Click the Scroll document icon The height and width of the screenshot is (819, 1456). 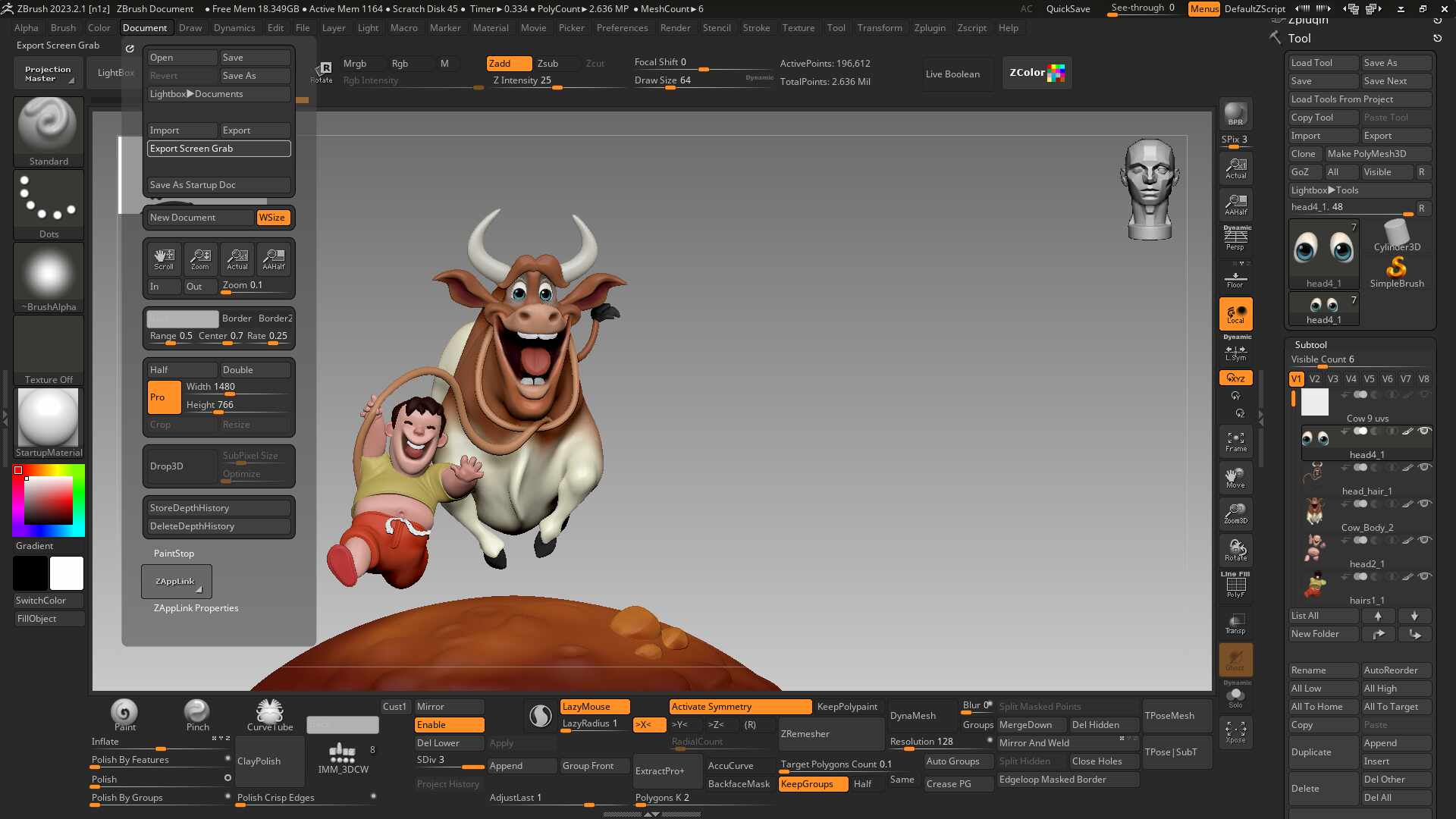pyautogui.click(x=164, y=259)
